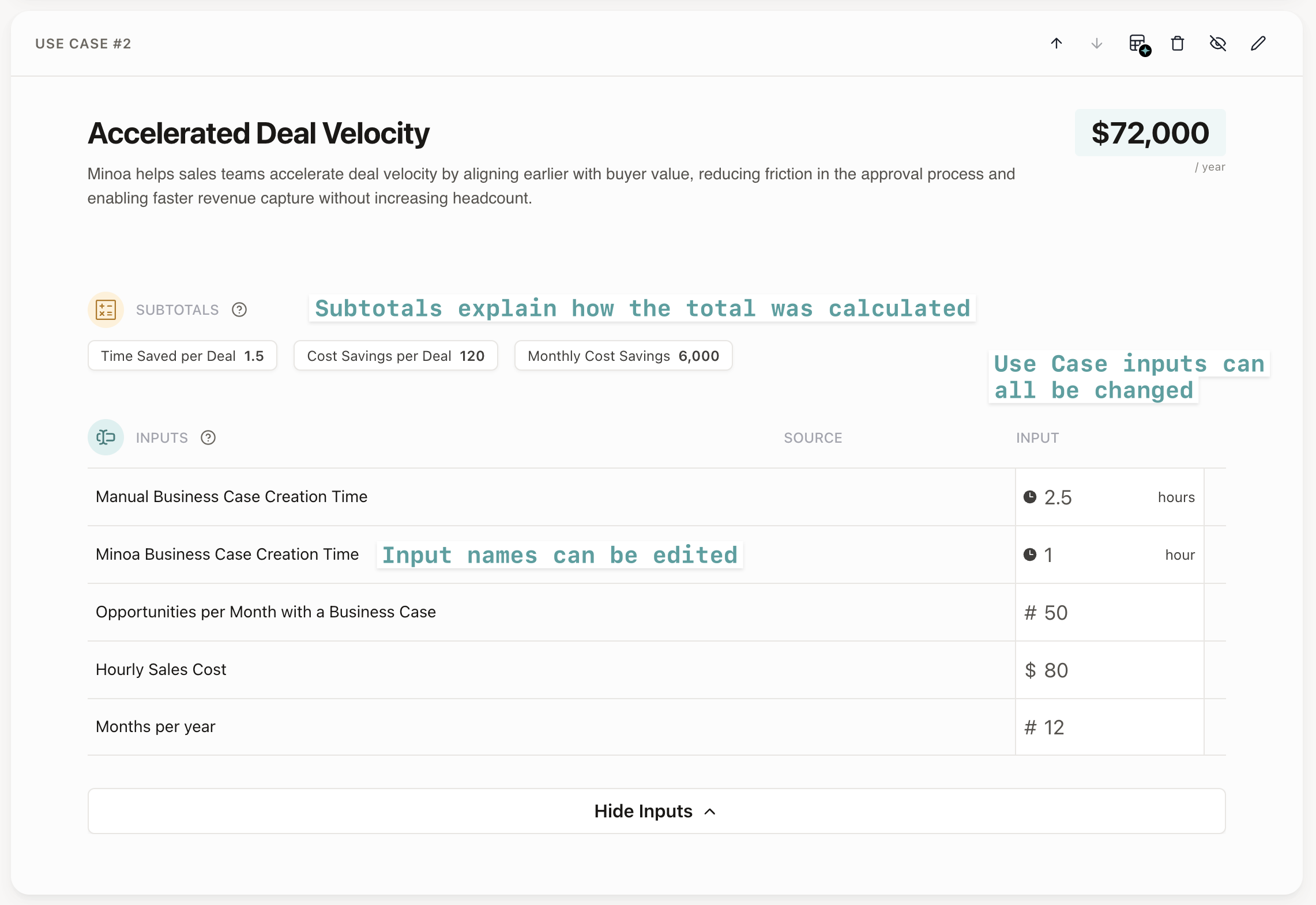The height and width of the screenshot is (905, 1316).
Task: Select the Monthly Cost Savings subtotal chip
Action: pyautogui.click(x=623, y=356)
